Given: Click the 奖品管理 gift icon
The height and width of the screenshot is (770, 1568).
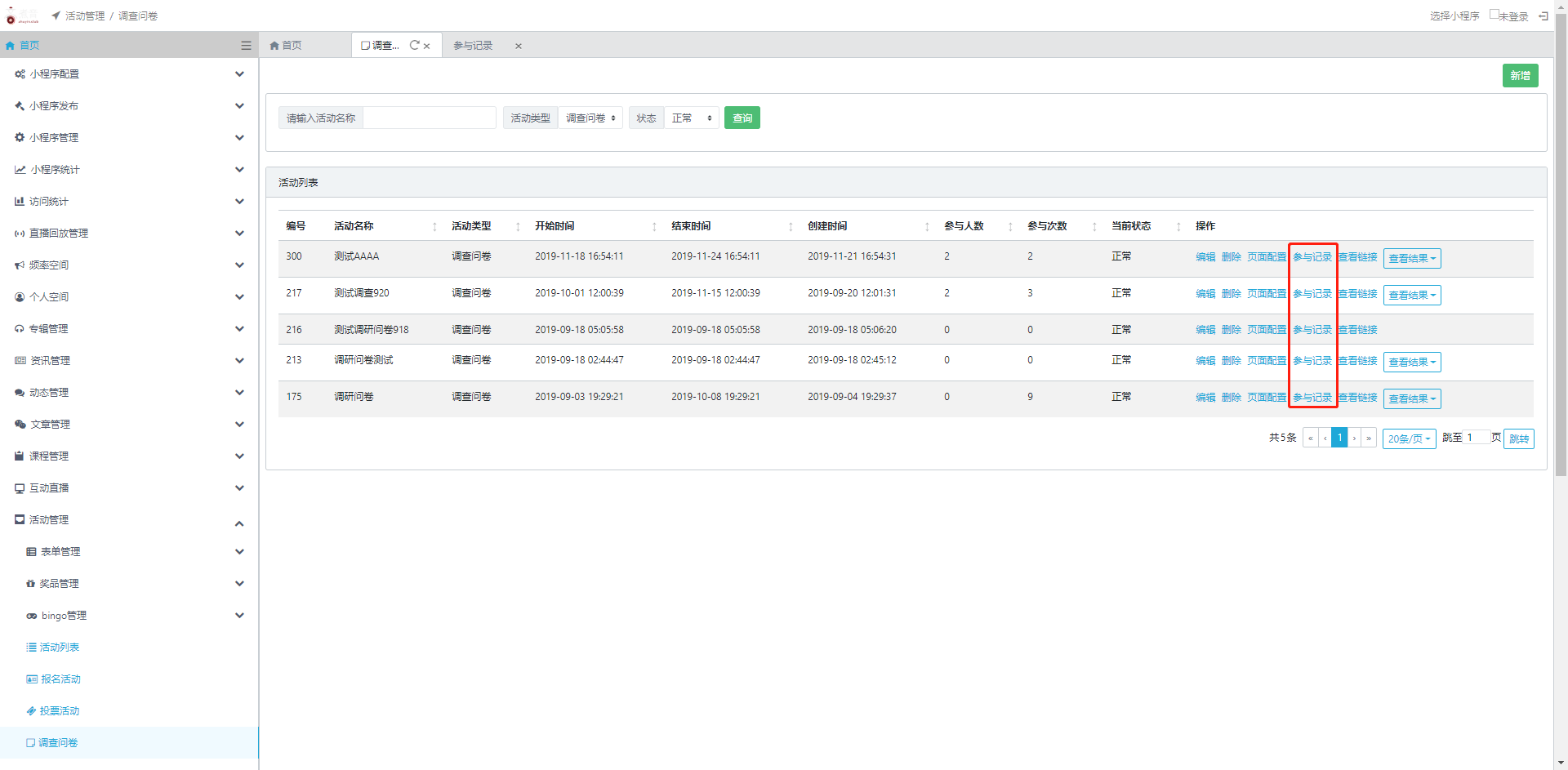Looking at the screenshot, I should point(31,584).
